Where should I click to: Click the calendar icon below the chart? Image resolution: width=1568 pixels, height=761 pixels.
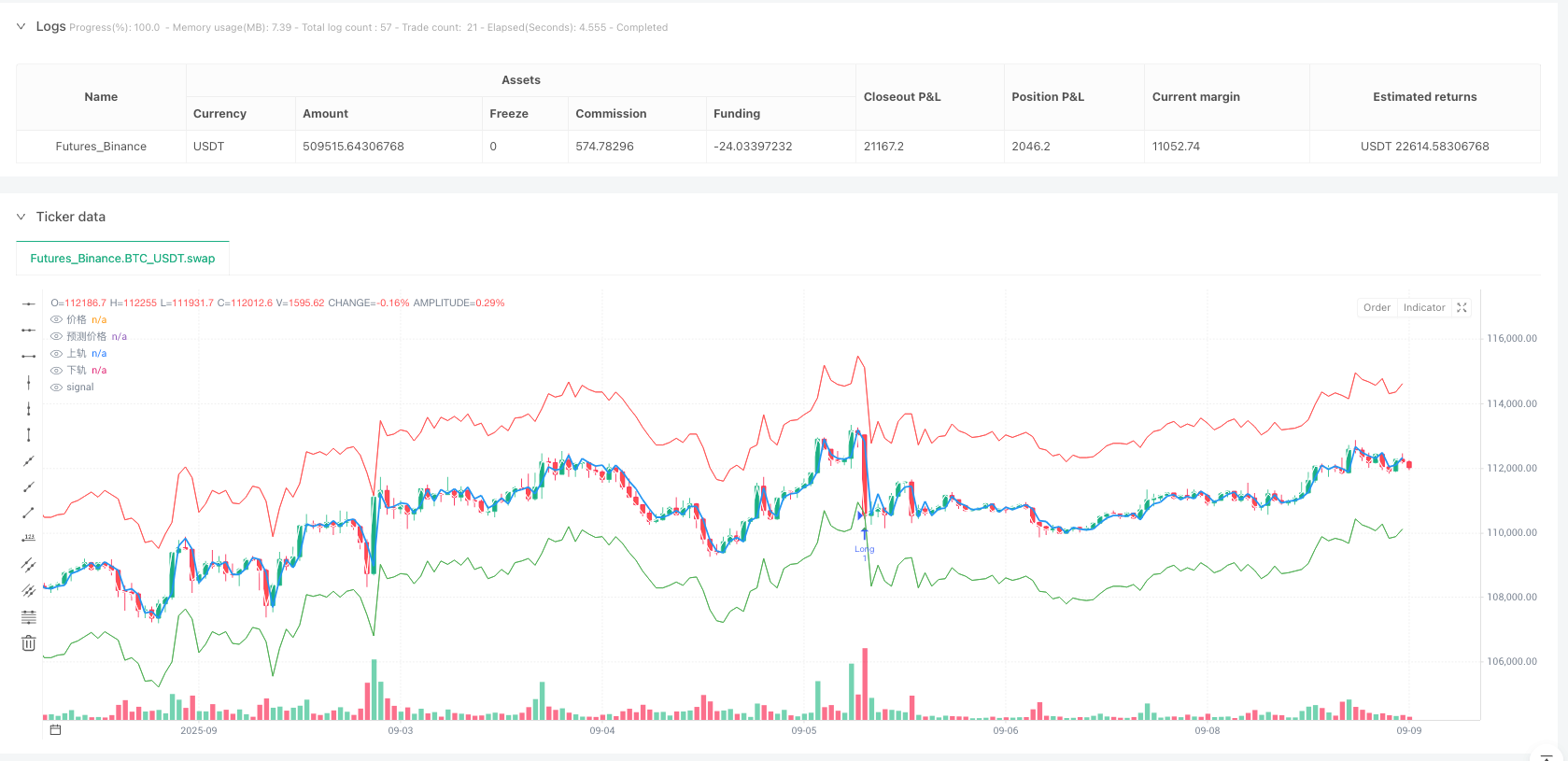click(x=55, y=730)
